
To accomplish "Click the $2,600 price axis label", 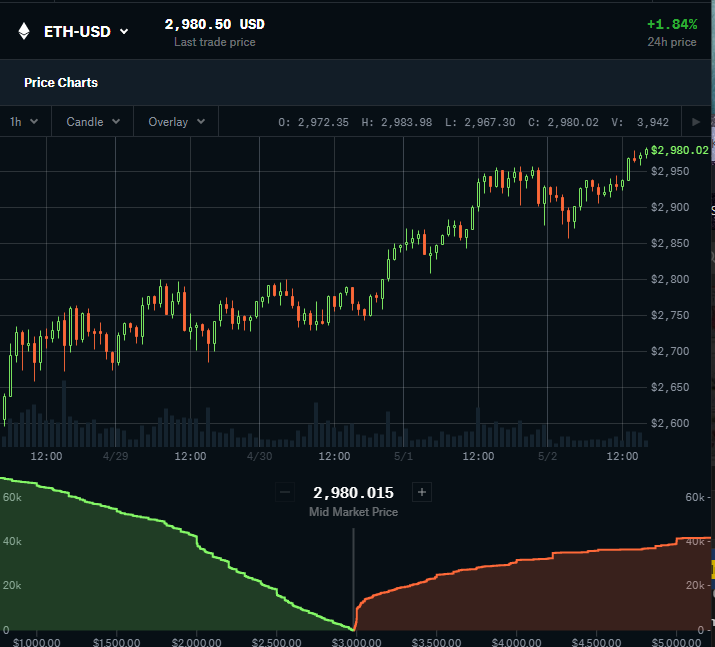I will coord(670,424).
